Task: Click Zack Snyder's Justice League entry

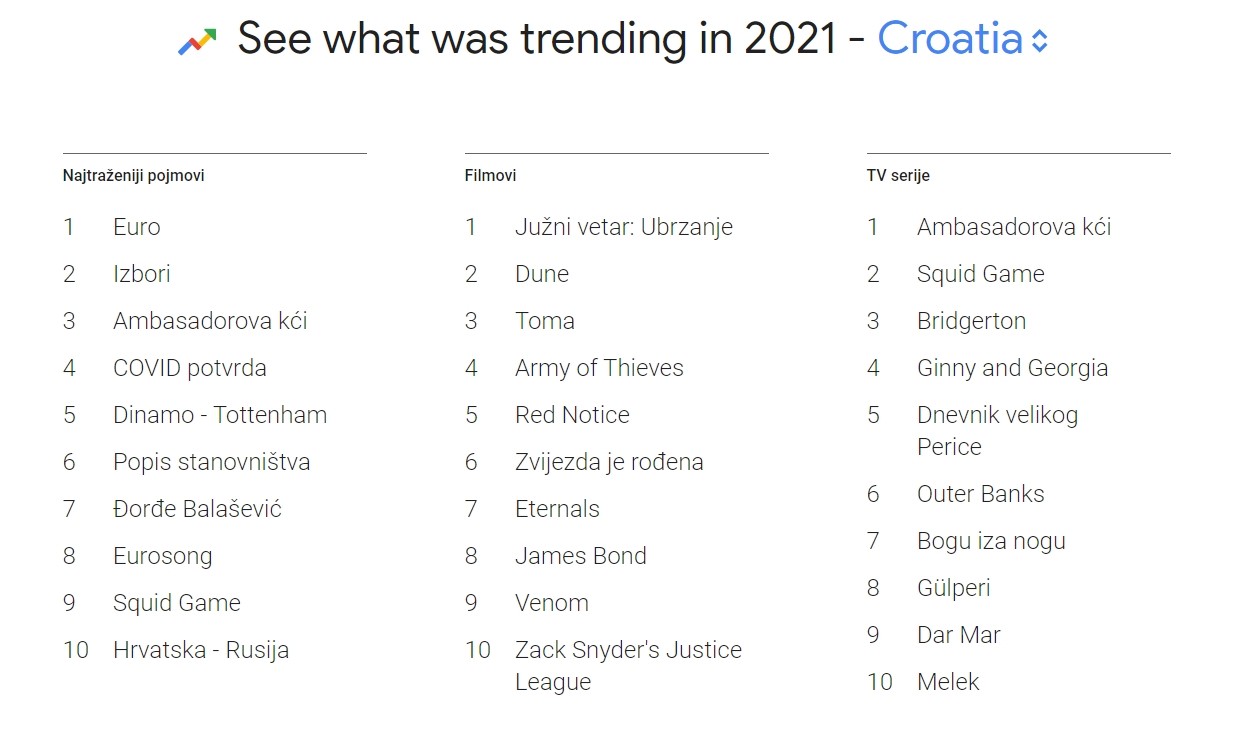Action: [628, 666]
